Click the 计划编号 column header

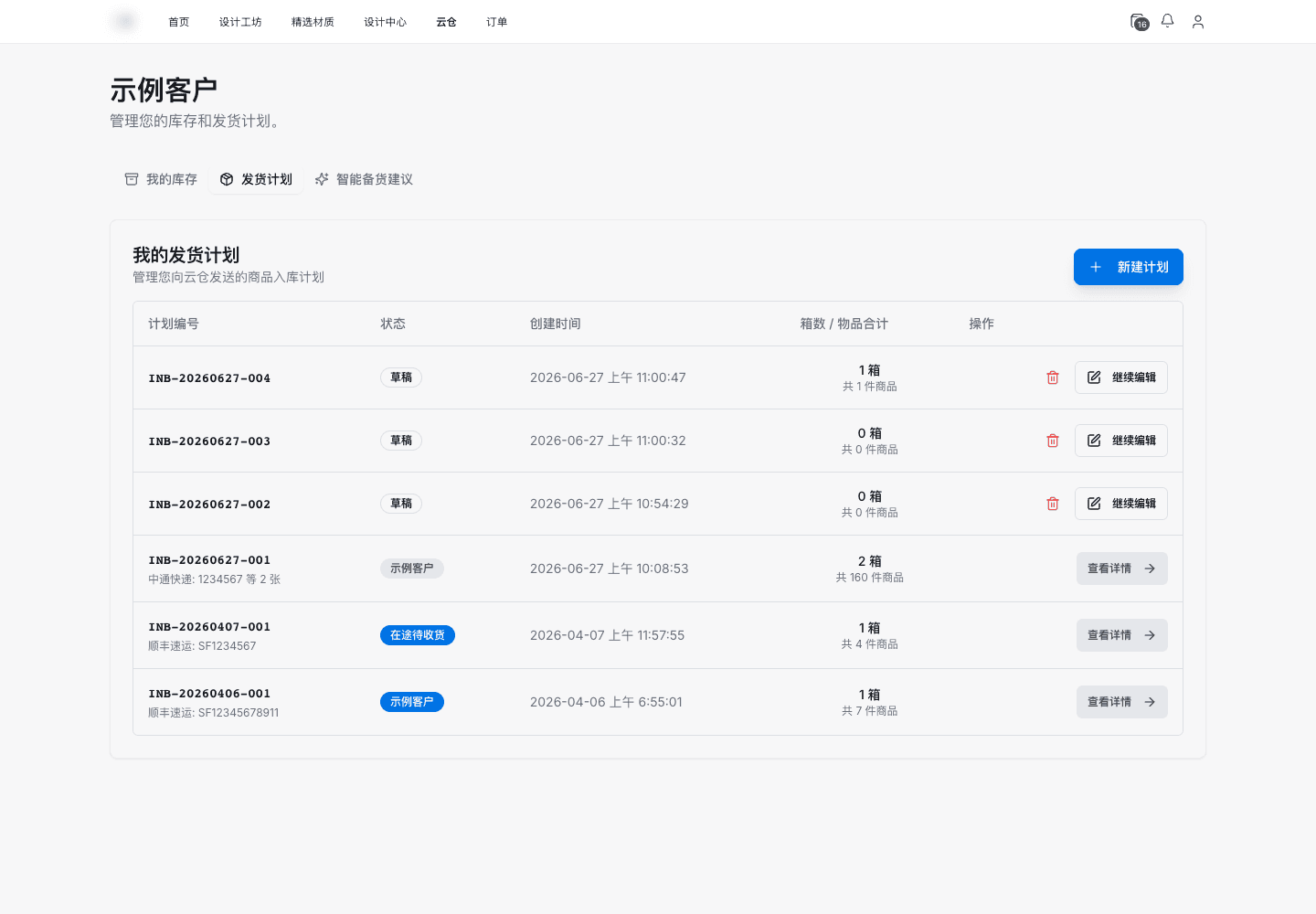174,324
